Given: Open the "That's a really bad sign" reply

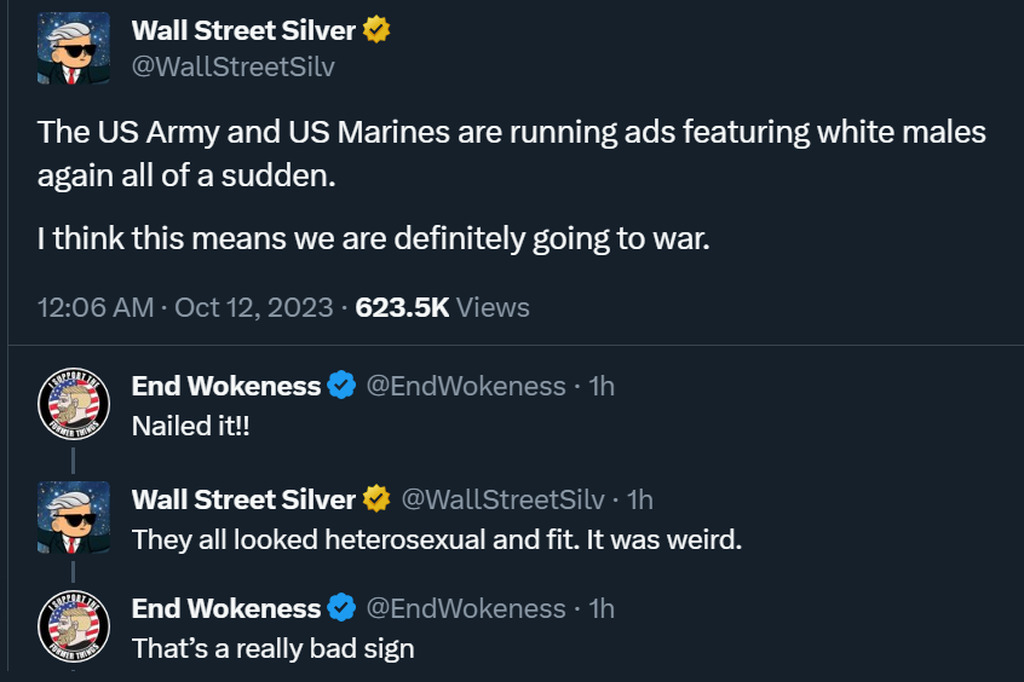Looking at the screenshot, I should click(273, 648).
